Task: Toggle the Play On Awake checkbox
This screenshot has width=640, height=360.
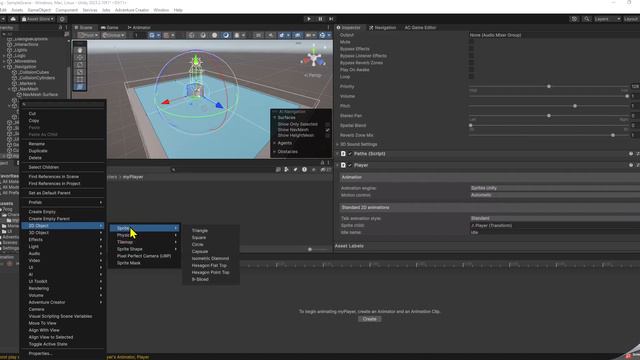Action: 471,70
